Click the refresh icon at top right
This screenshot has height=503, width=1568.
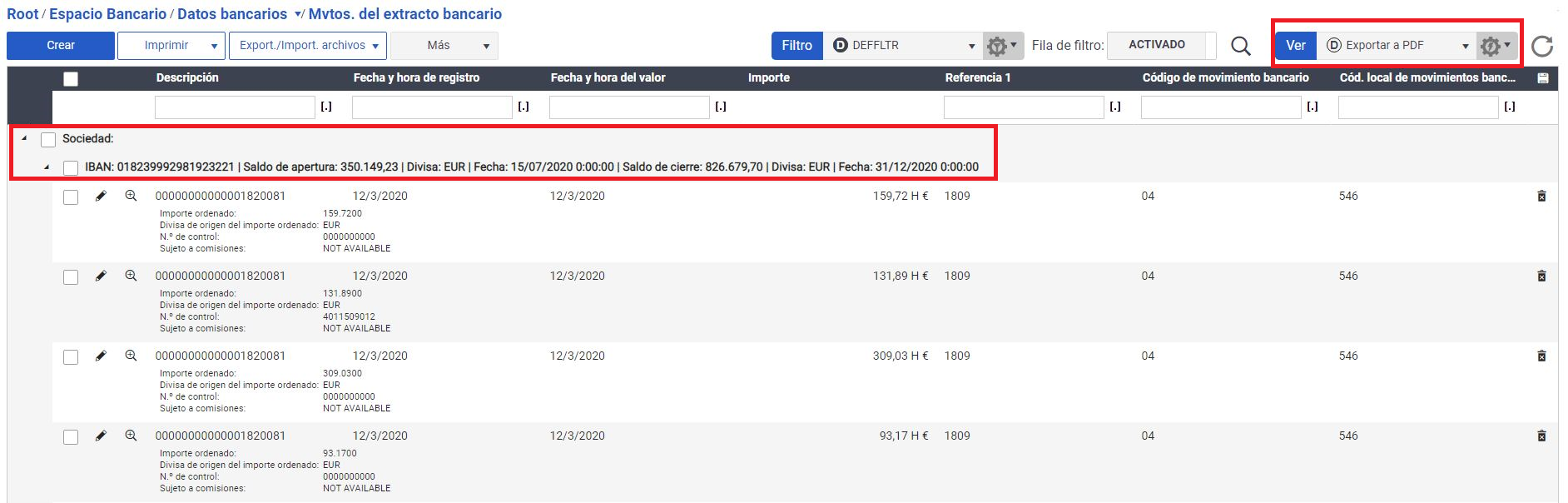point(1542,46)
